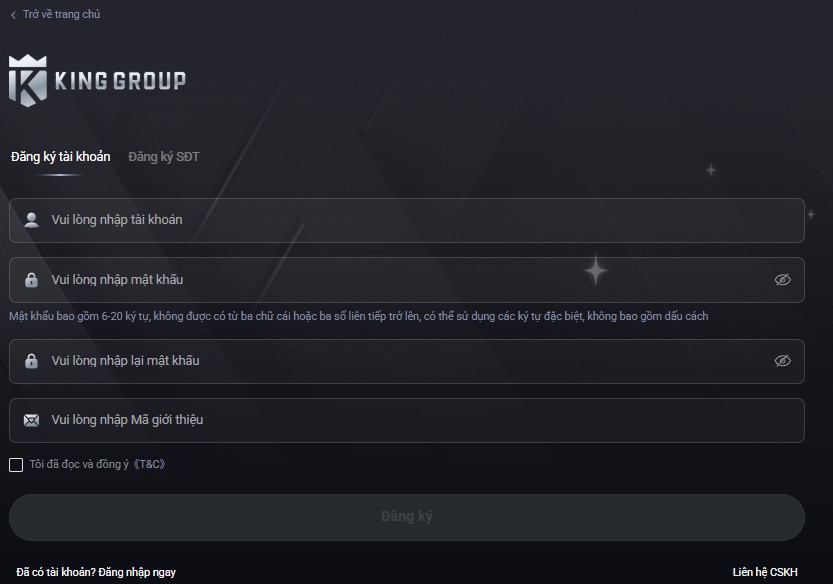Open the Đăng nhập ngay login link
The image size is (833, 584).
point(137,572)
